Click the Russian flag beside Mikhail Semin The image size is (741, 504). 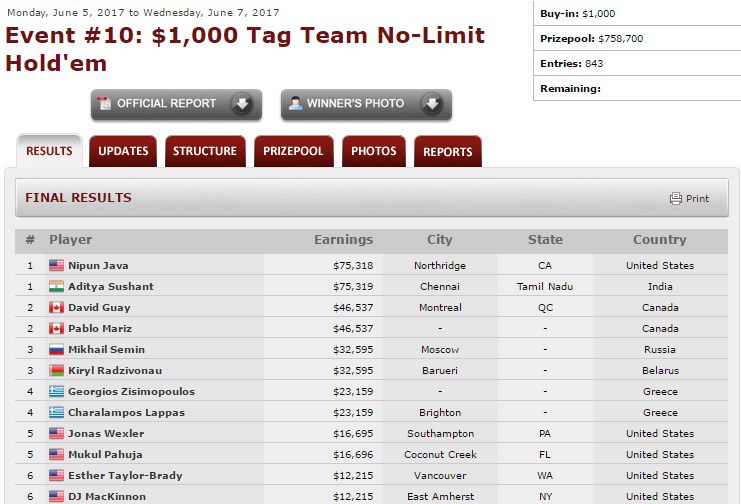pos(56,350)
